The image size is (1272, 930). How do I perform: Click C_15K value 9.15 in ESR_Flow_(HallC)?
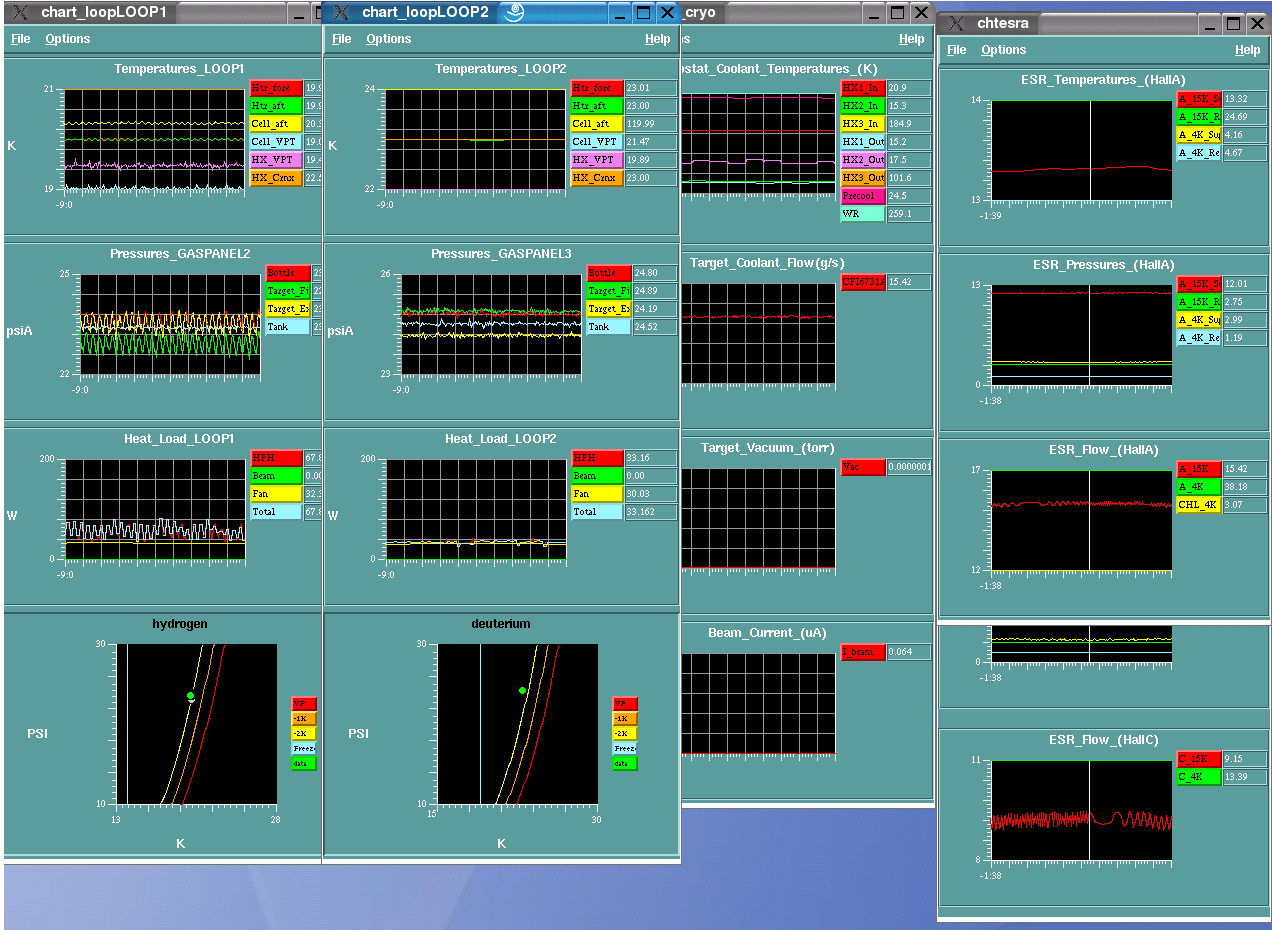pyautogui.click(x=1245, y=759)
